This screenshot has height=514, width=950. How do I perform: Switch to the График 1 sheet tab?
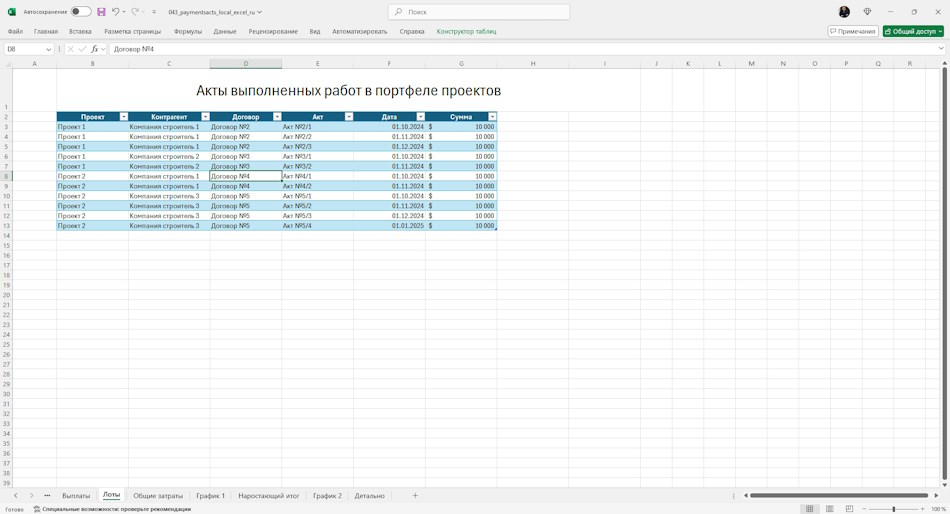click(x=210, y=496)
